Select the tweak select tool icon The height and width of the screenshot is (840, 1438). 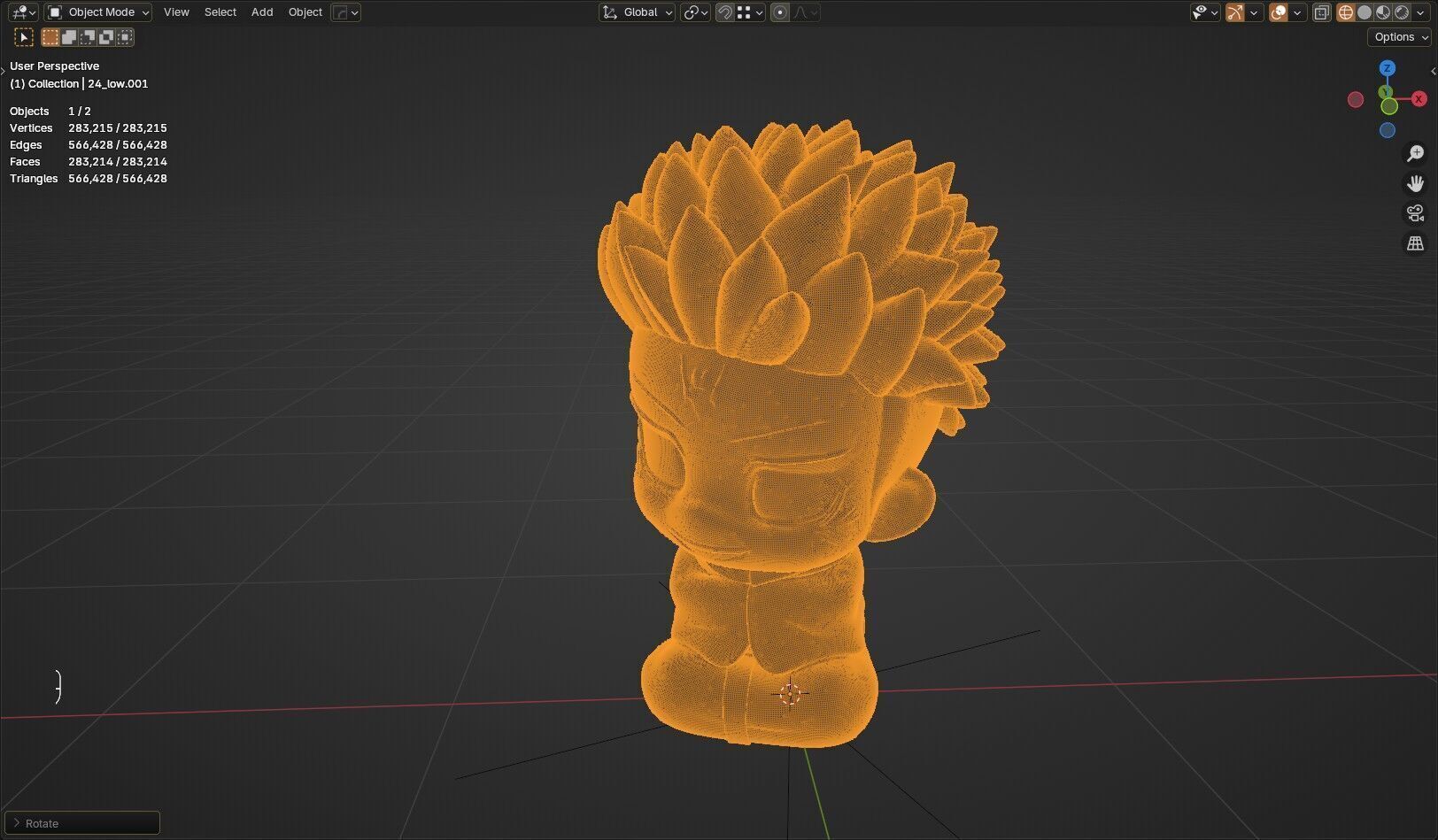click(24, 37)
